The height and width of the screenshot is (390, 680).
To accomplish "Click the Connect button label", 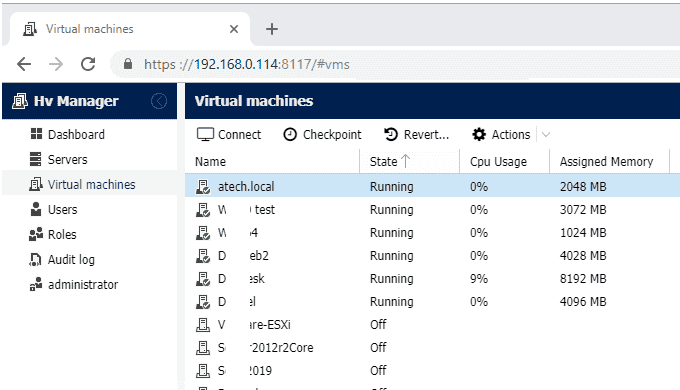I will [239, 134].
